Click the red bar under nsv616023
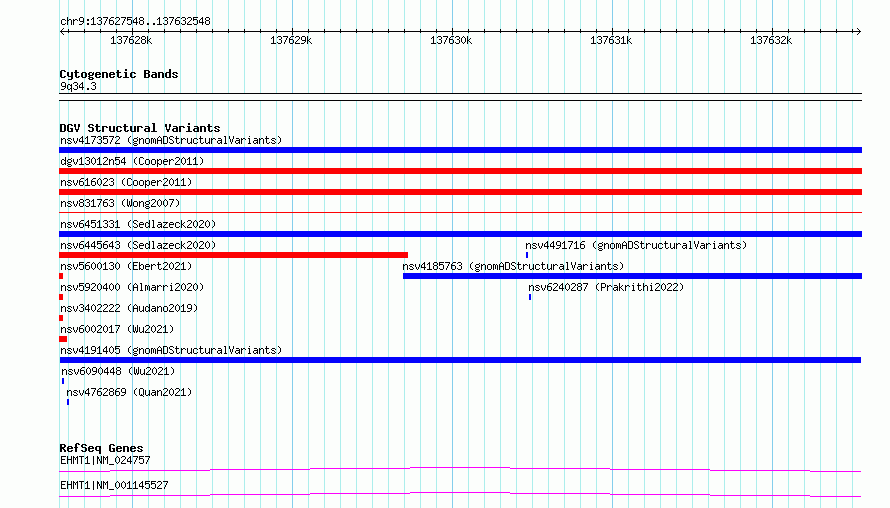The height and width of the screenshot is (508, 890). 460,192
